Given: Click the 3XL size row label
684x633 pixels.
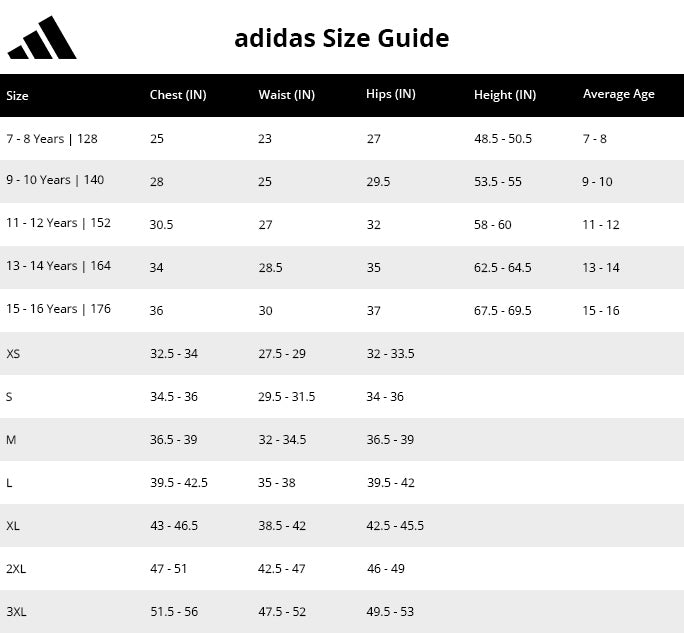Looking at the screenshot, I should point(16,612).
